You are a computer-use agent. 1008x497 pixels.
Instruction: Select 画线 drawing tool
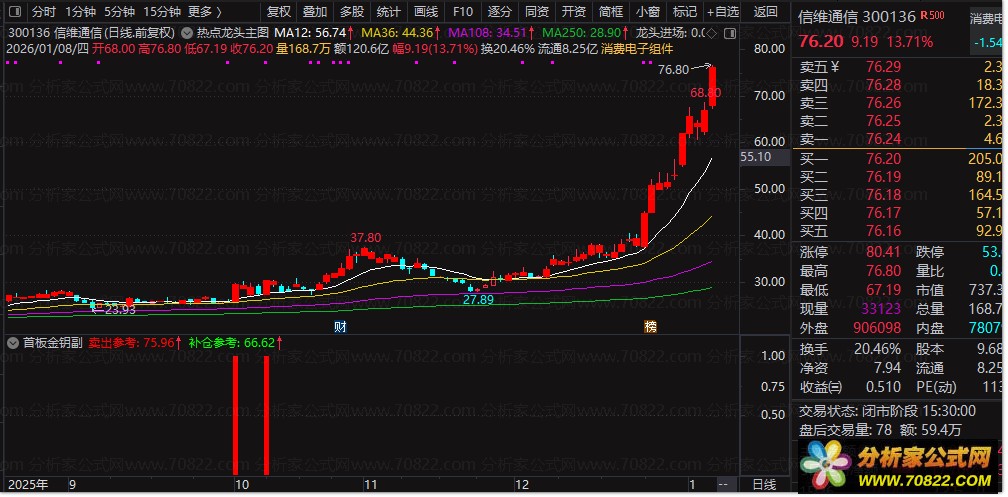426,12
